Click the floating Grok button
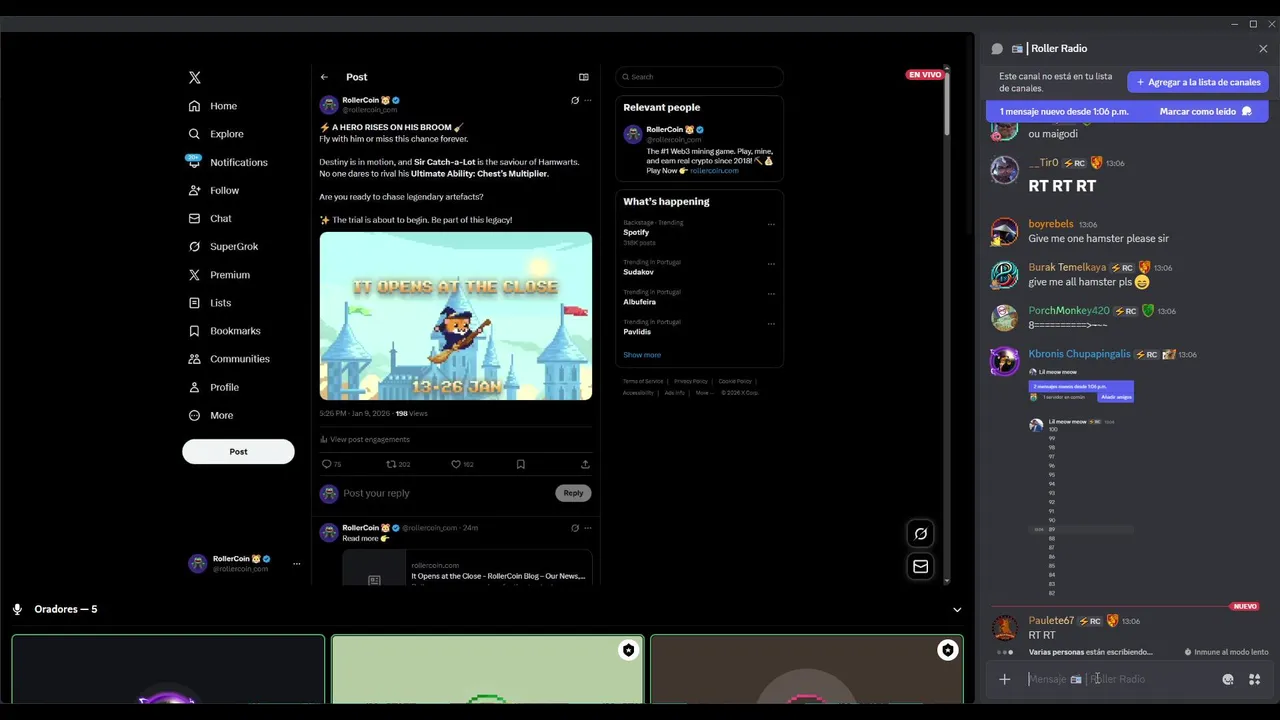 click(921, 534)
